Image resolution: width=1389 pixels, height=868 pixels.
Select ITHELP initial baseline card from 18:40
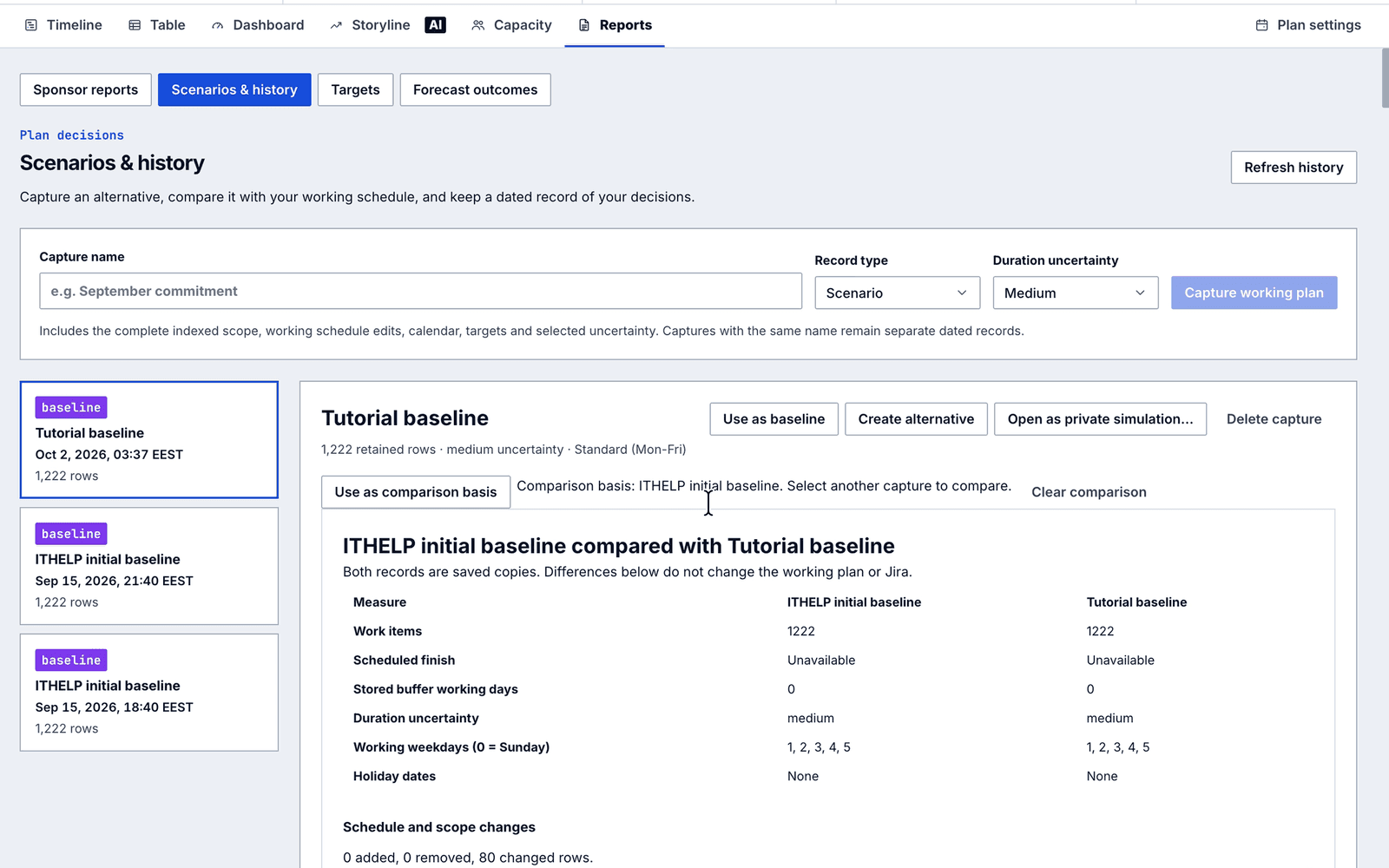tap(149, 693)
